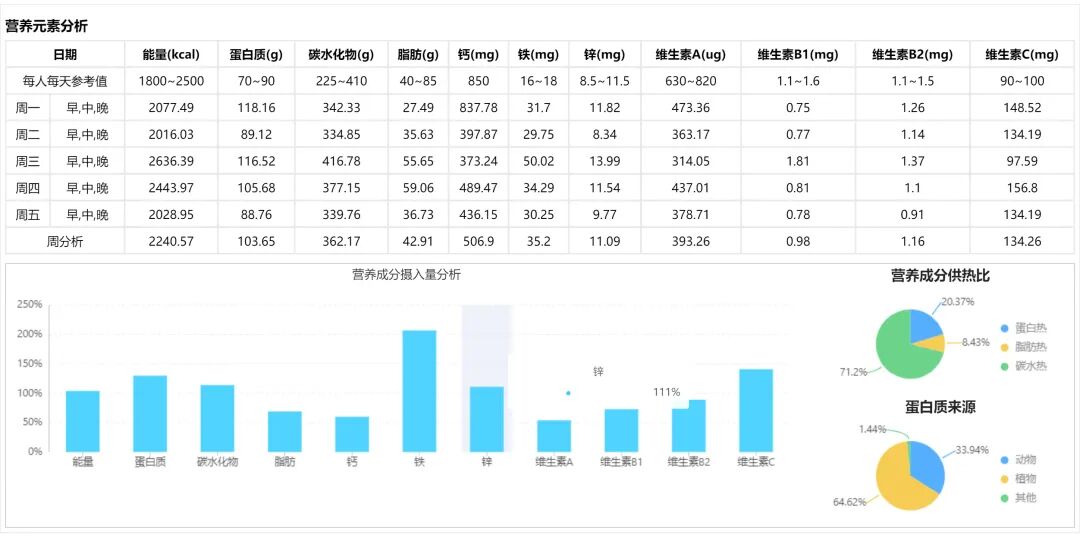Select the 碳水化物 bar
The width and height of the screenshot is (1080, 541).
pos(218,418)
